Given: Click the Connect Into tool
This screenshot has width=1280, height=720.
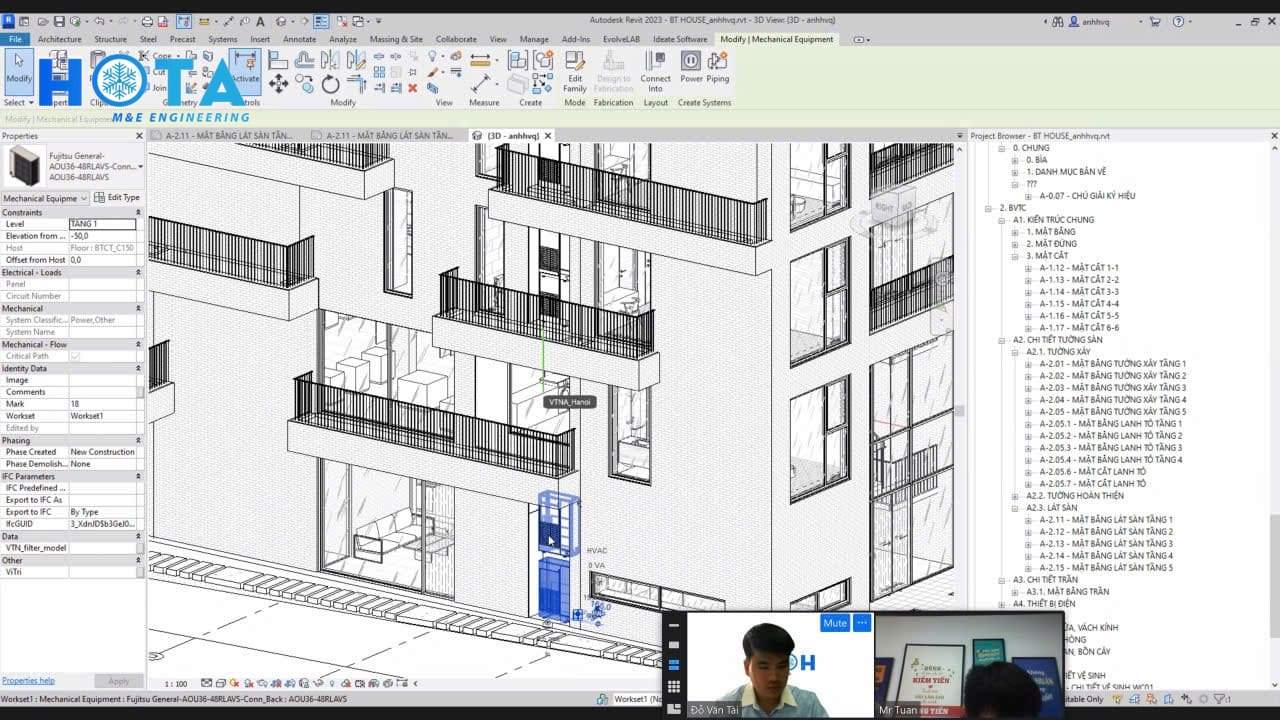Looking at the screenshot, I should pos(656,71).
